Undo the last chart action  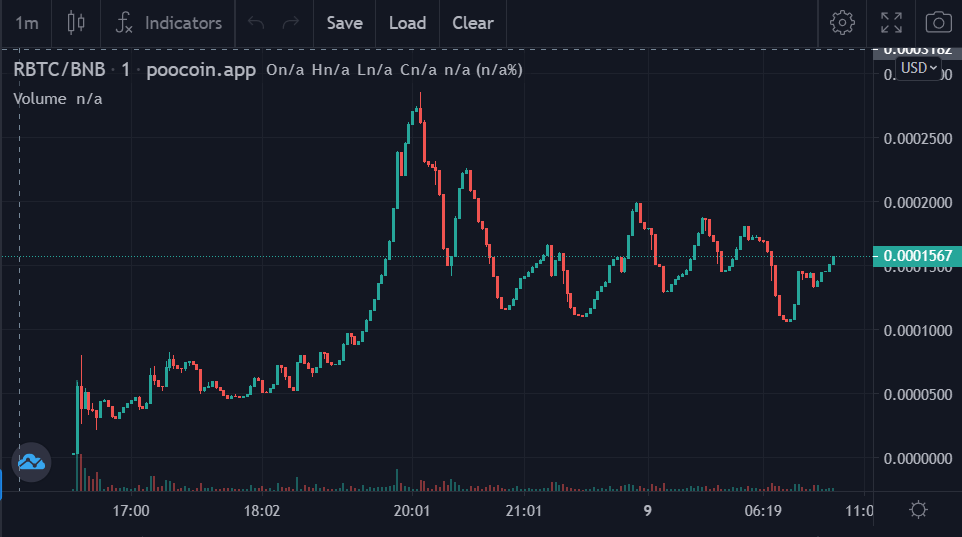click(256, 23)
